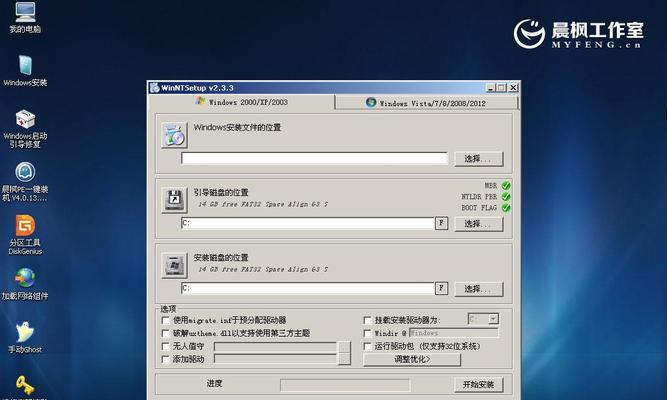Click 选择 for Windows install files
This screenshot has height=400, width=667.
(479, 159)
